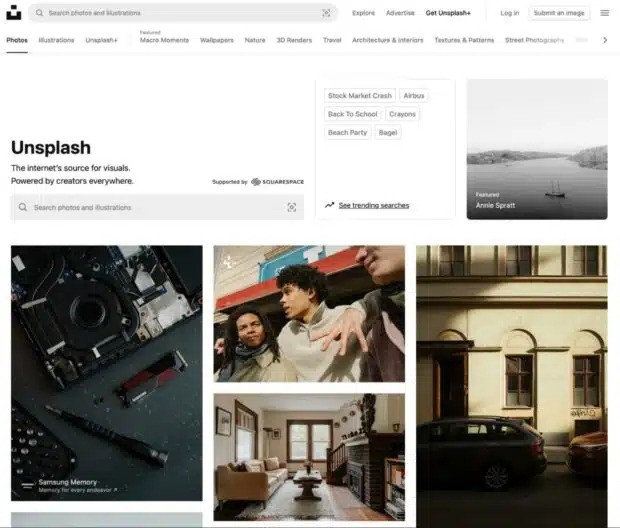Viewport: 620px width, 528px height.
Task: Click the magnifier icon in top search bar
Action: pos(39,13)
